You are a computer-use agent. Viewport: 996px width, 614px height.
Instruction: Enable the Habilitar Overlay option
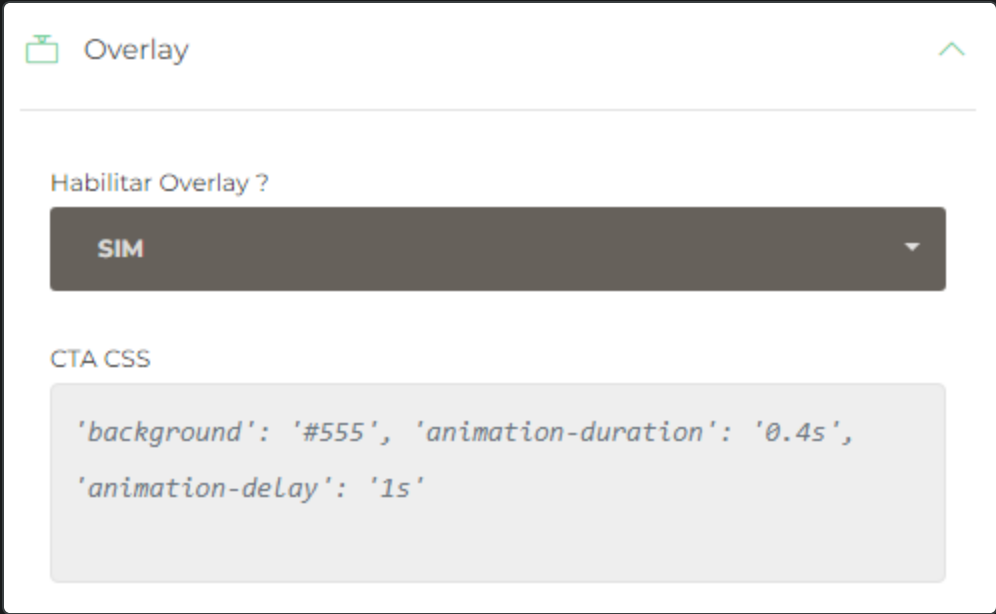(497, 248)
